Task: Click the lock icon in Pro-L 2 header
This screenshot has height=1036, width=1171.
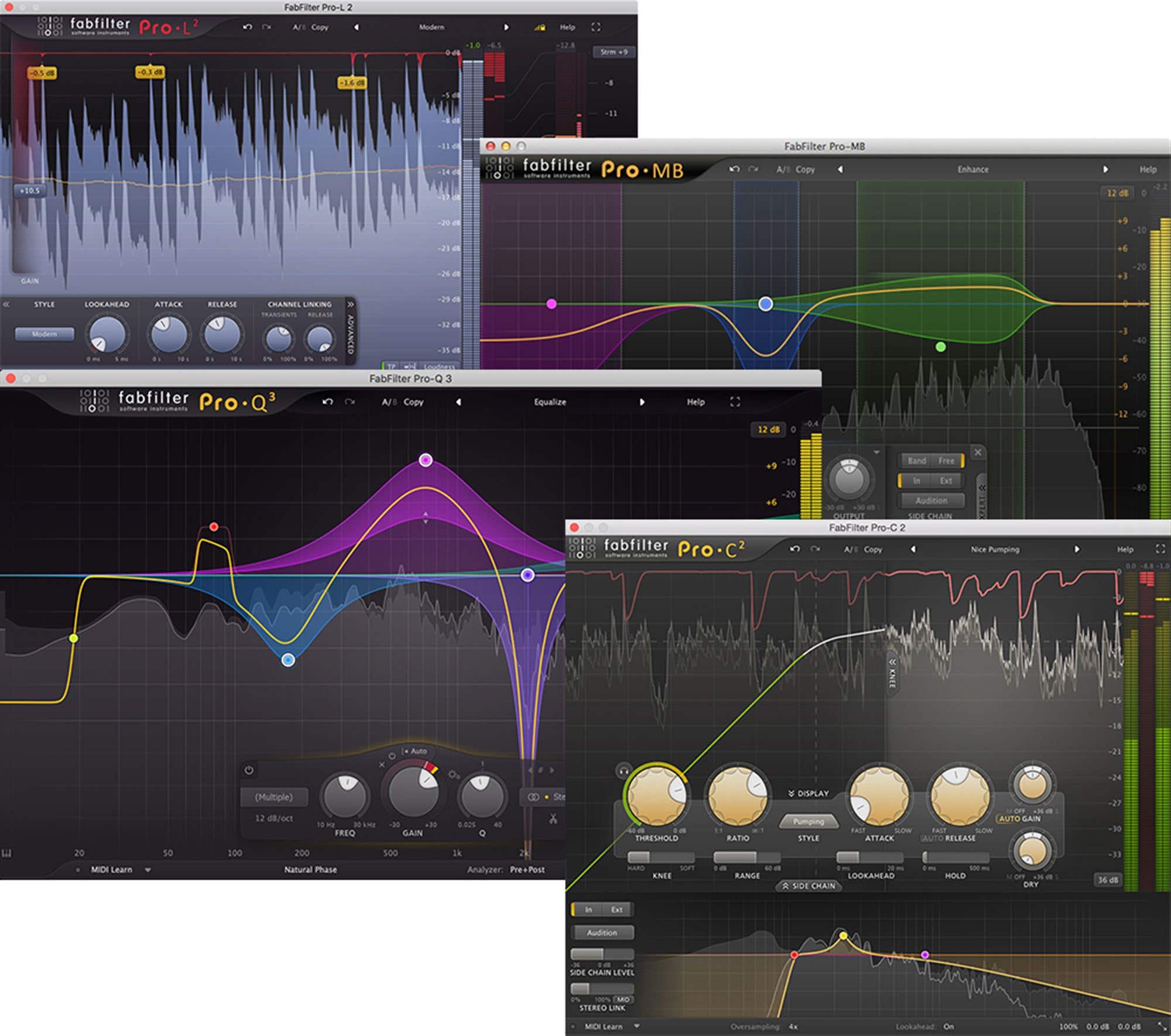Action: 539,28
